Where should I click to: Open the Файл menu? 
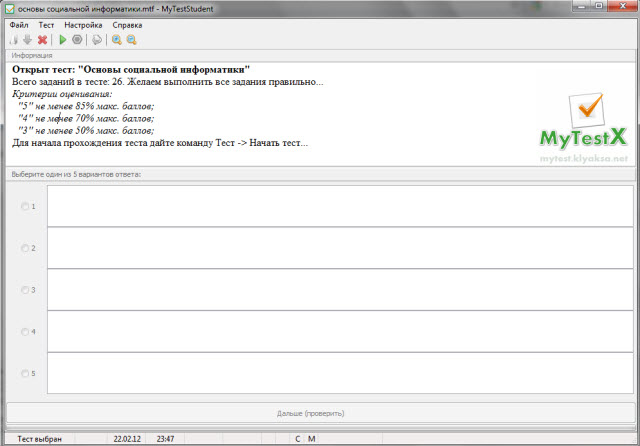tap(19, 23)
